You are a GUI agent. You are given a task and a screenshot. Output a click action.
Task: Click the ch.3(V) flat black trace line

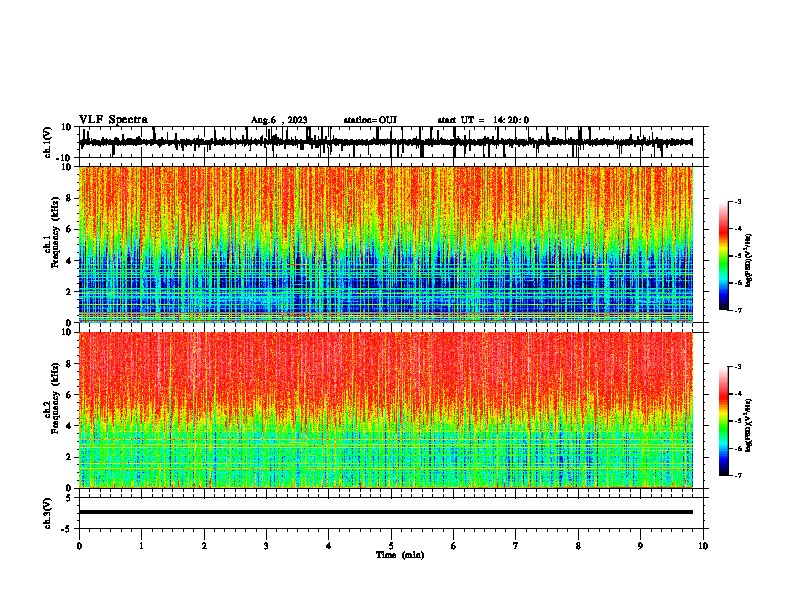[x=386, y=512]
